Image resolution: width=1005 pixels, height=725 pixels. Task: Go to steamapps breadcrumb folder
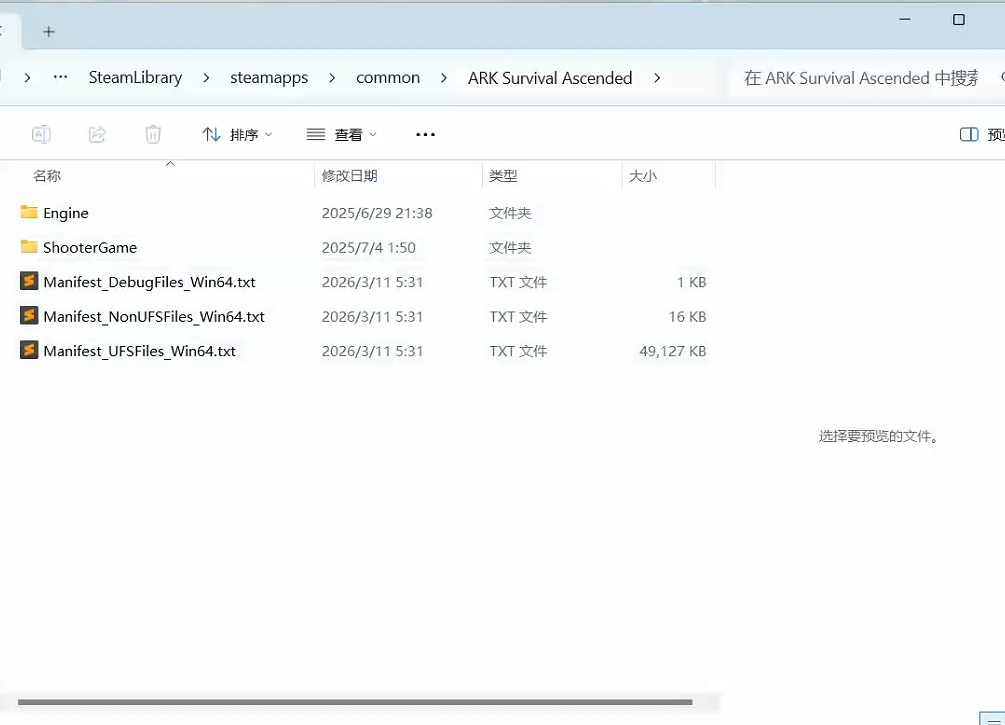[x=269, y=78]
